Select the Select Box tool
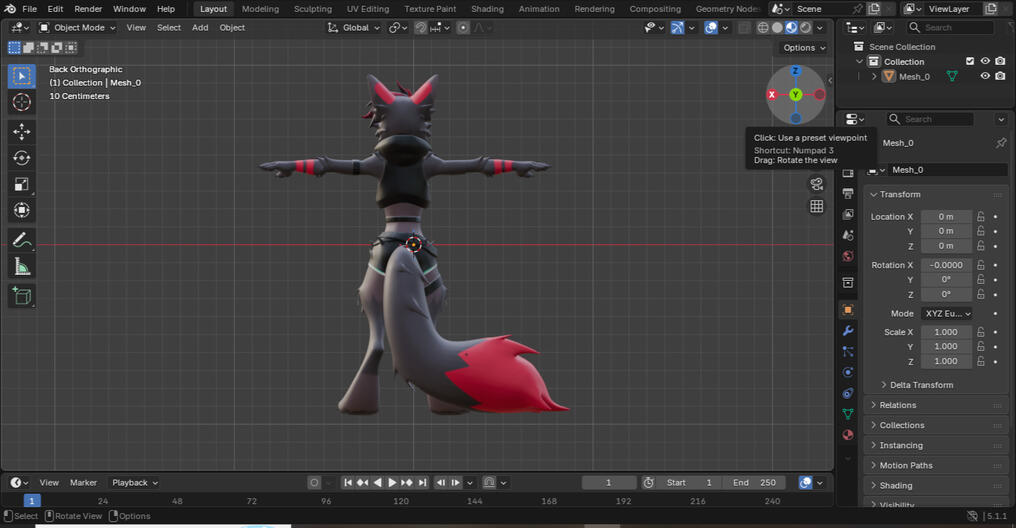The width and height of the screenshot is (1016, 528). [x=21, y=76]
